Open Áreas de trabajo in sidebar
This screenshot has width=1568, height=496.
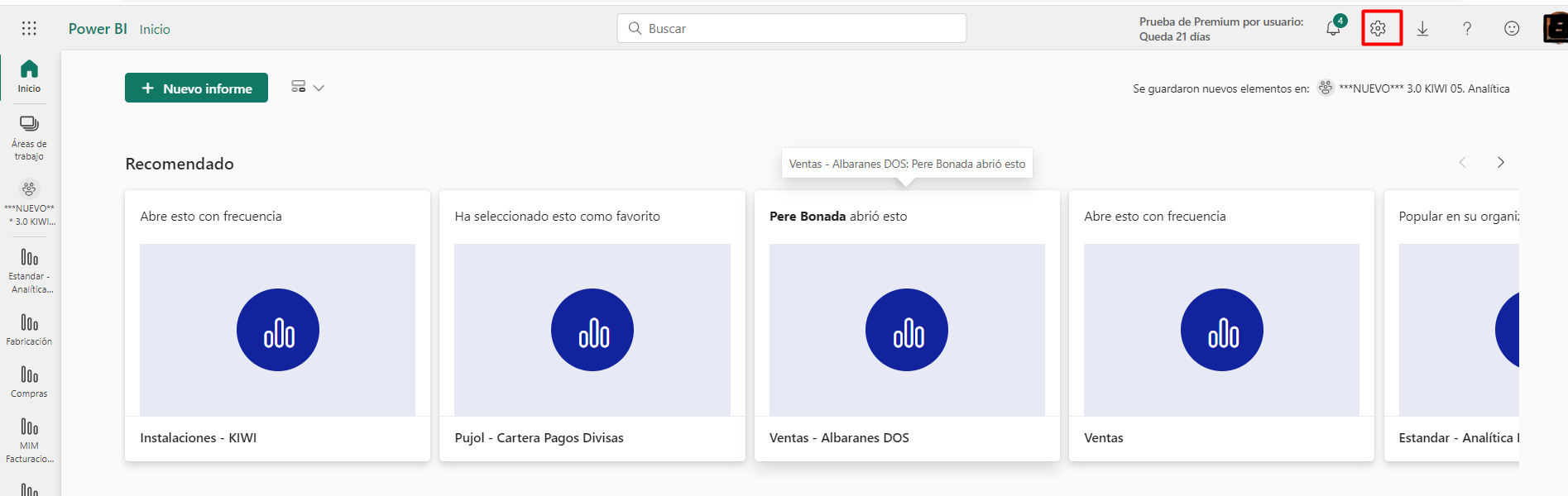point(29,138)
